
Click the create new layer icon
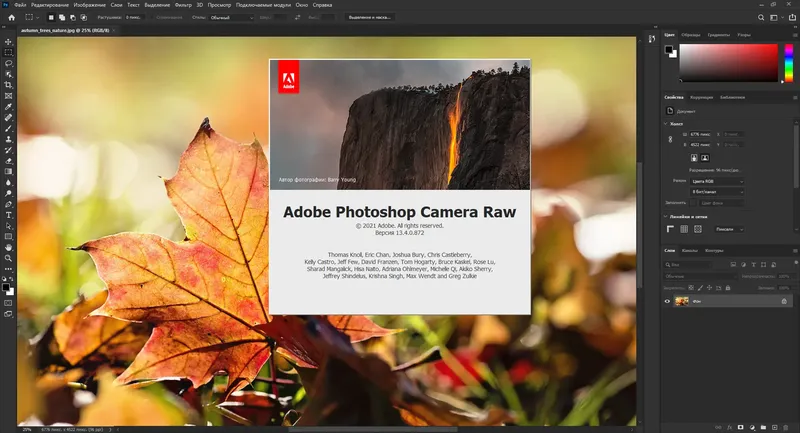pyautogui.click(x=774, y=427)
